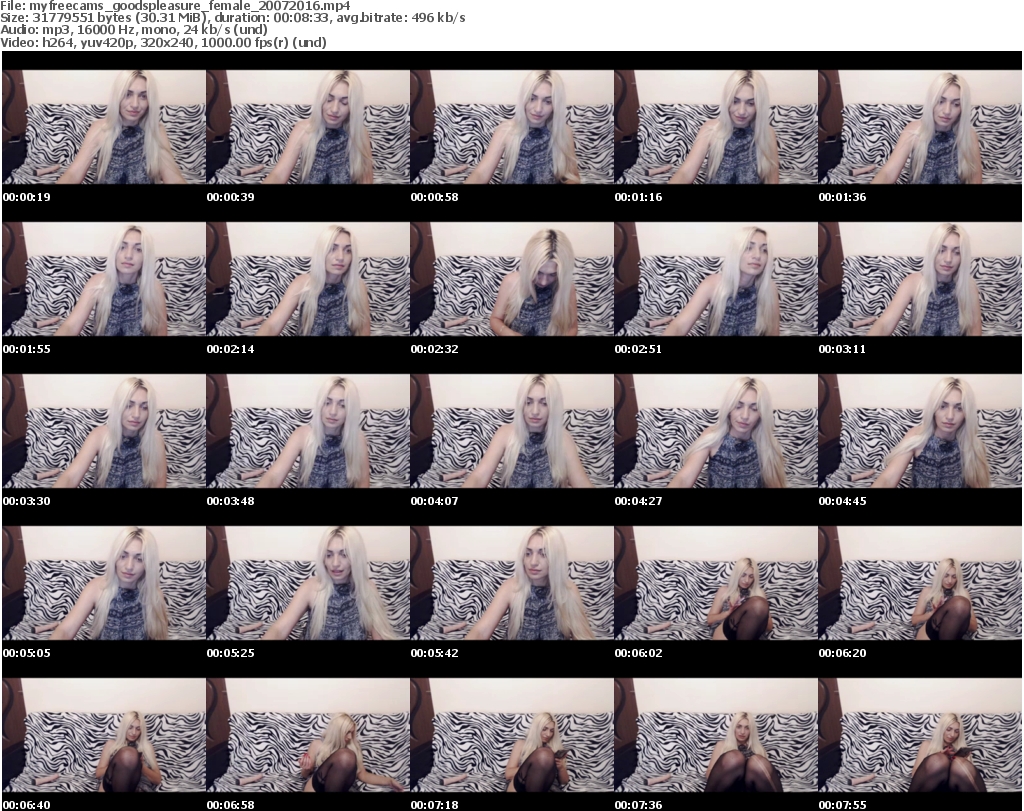Select the thumbnail frame at 00:00:39
The width and height of the screenshot is (1024, 811).
click(x=308, y=127)
